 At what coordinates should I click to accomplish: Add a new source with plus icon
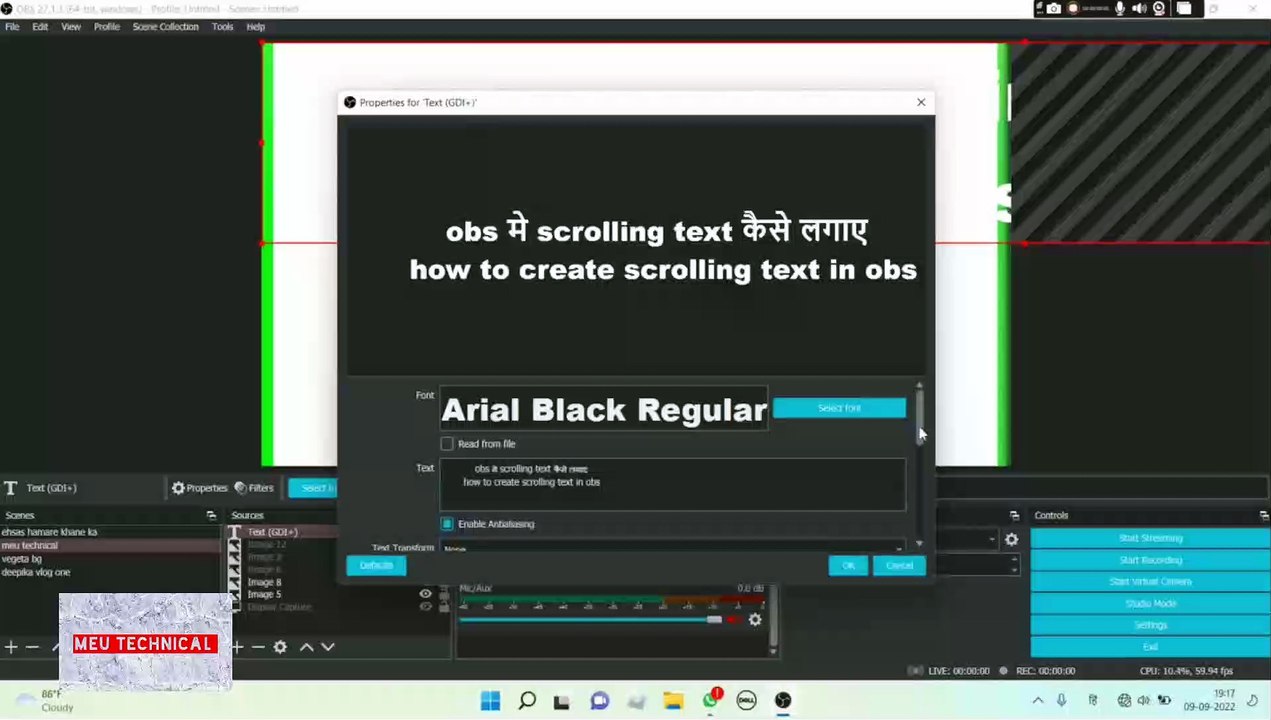click(238, 647)
